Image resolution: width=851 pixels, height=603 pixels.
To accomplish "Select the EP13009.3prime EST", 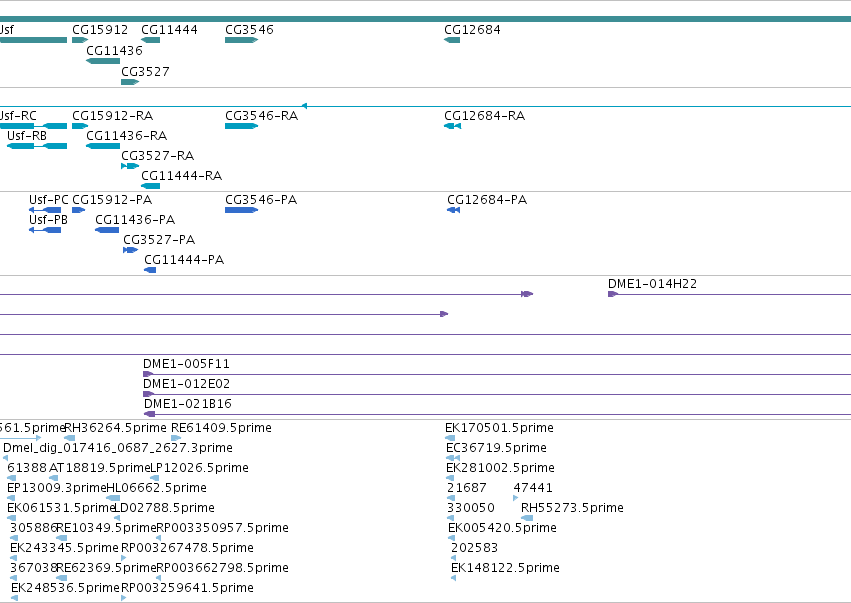I will [11, 498].
